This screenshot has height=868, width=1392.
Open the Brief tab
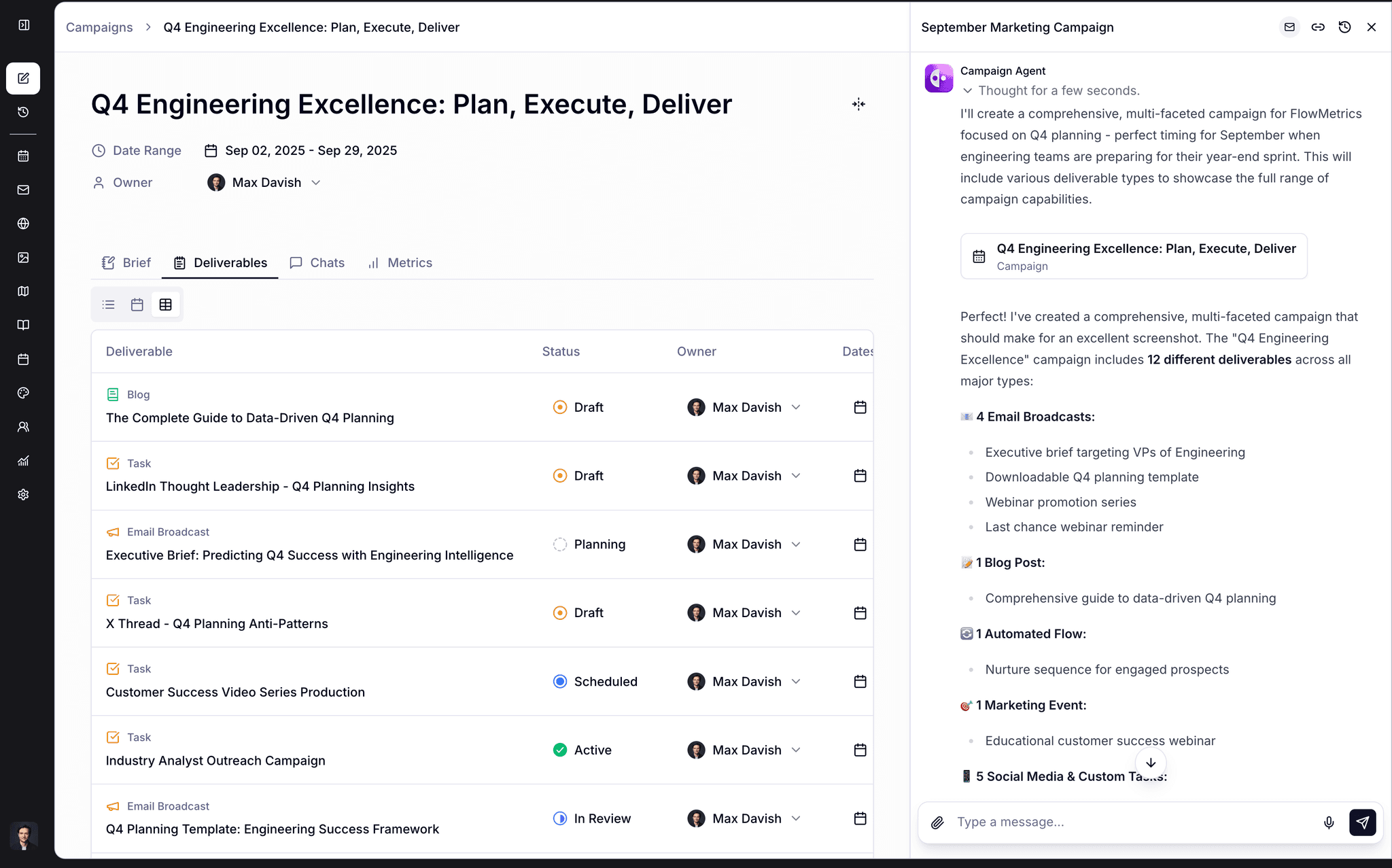point(126,263)
